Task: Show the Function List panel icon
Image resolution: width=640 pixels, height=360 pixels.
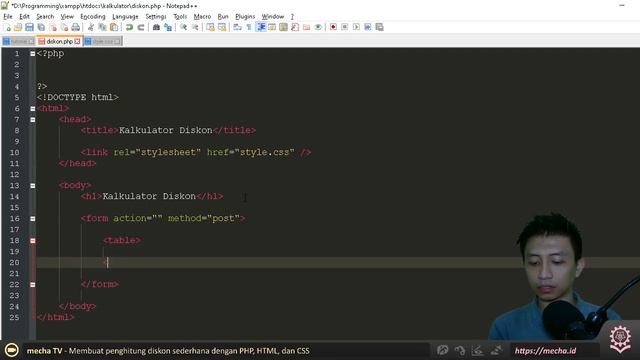Action: coord(295,27)
